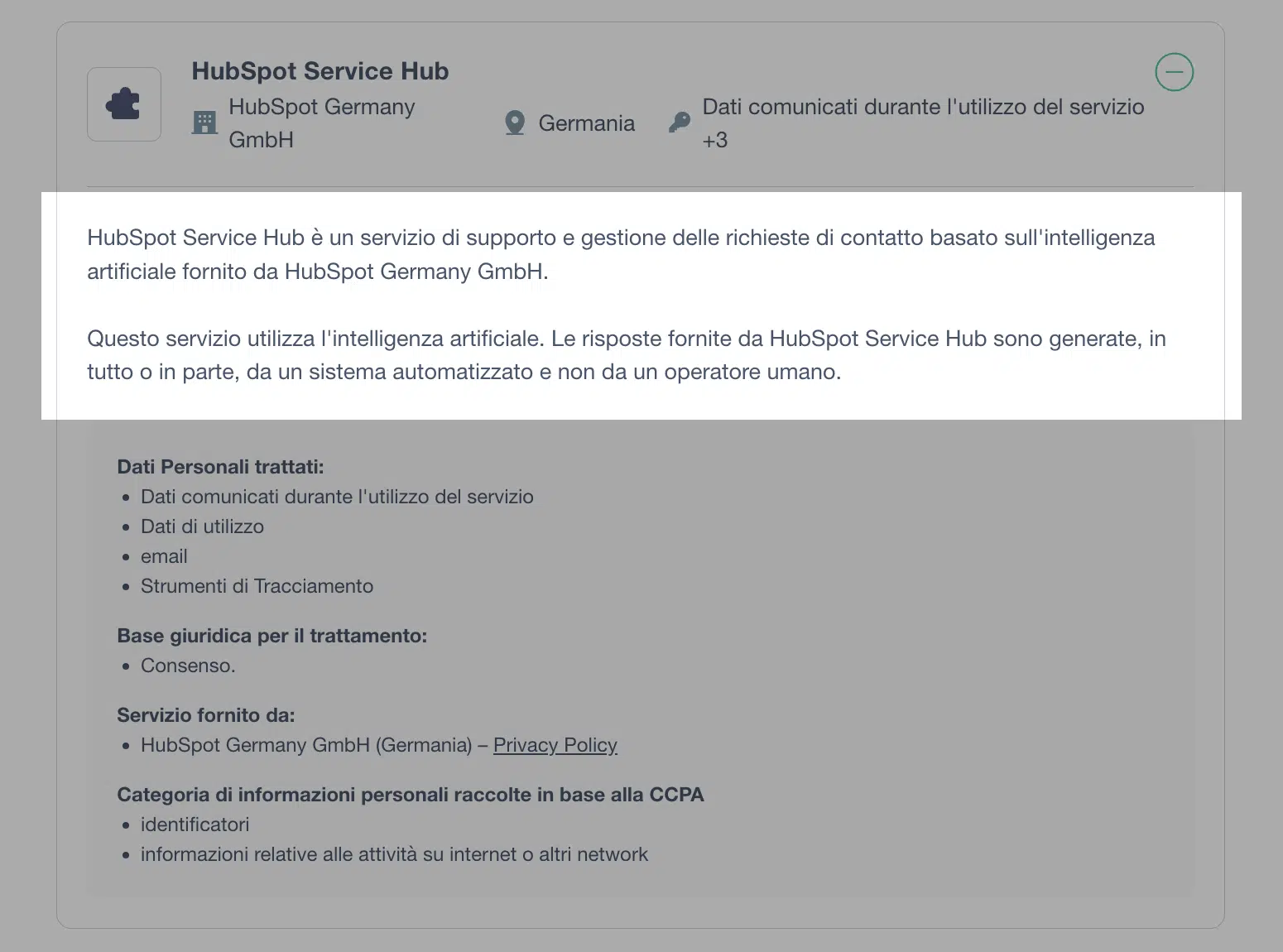Image resolution: width=1283 pixels, height=952 pixels.
Task: Click the Servizio fornito da heading
Action: pos(206,715)
